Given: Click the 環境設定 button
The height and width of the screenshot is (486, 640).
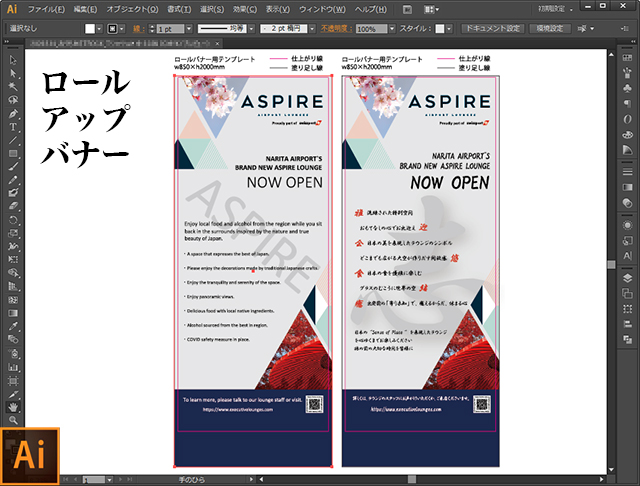Looking at the screenshot, I should 550,28.
